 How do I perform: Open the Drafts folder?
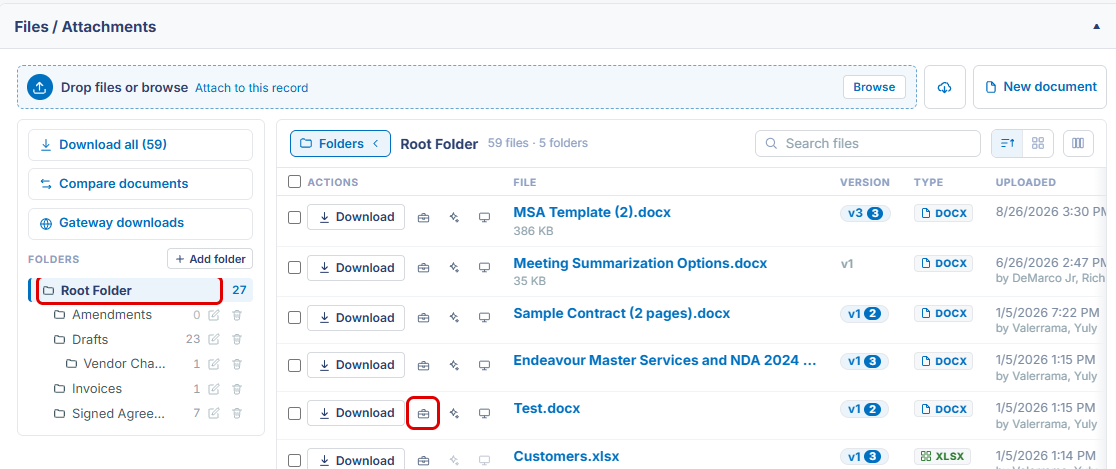point(90,339)
